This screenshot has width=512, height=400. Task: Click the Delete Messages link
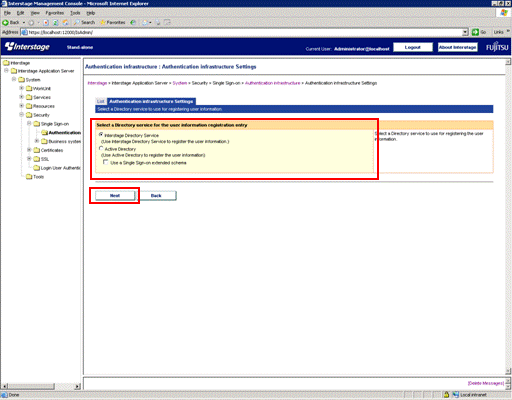tap(486, 383)
